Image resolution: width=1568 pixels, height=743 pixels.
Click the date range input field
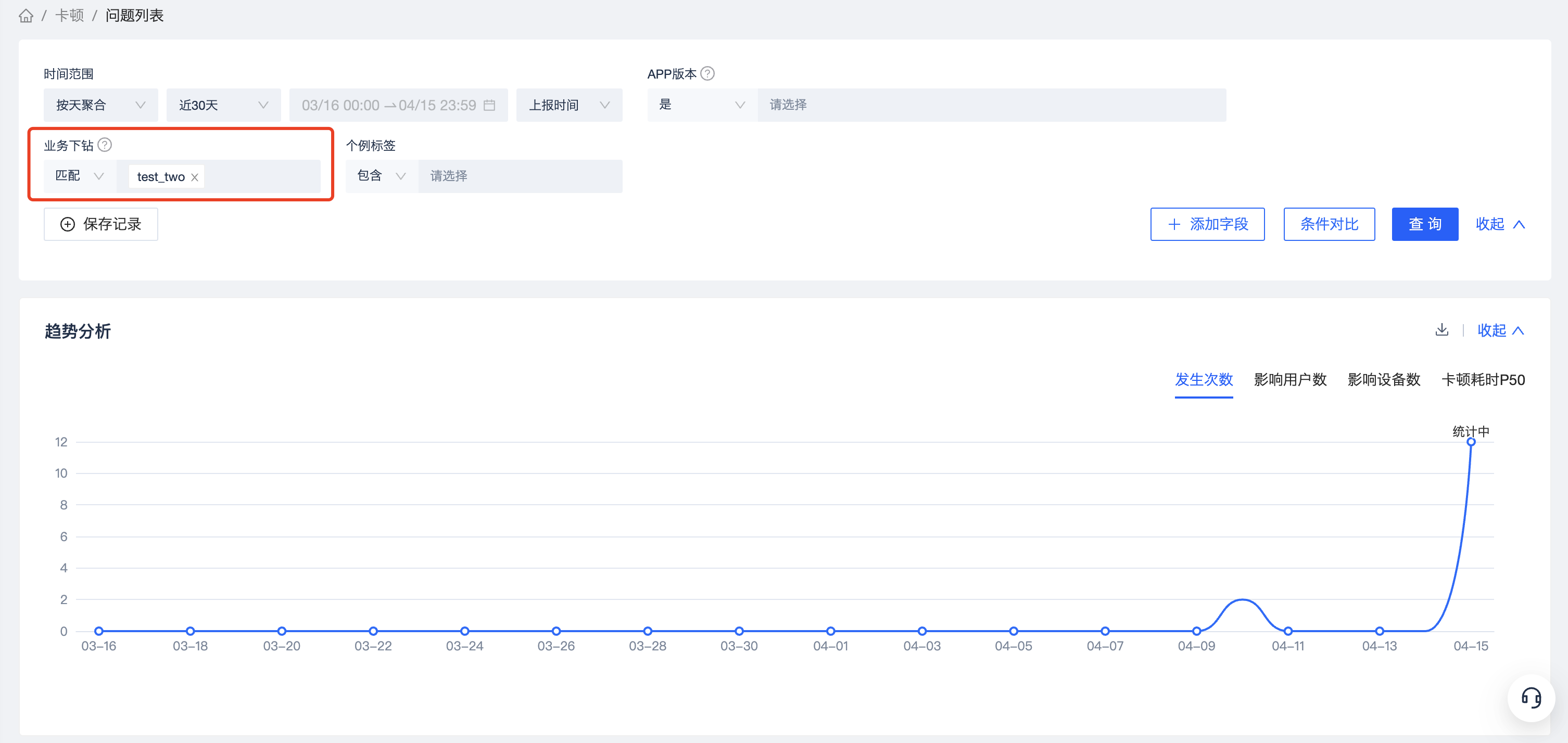click(398, 105)
